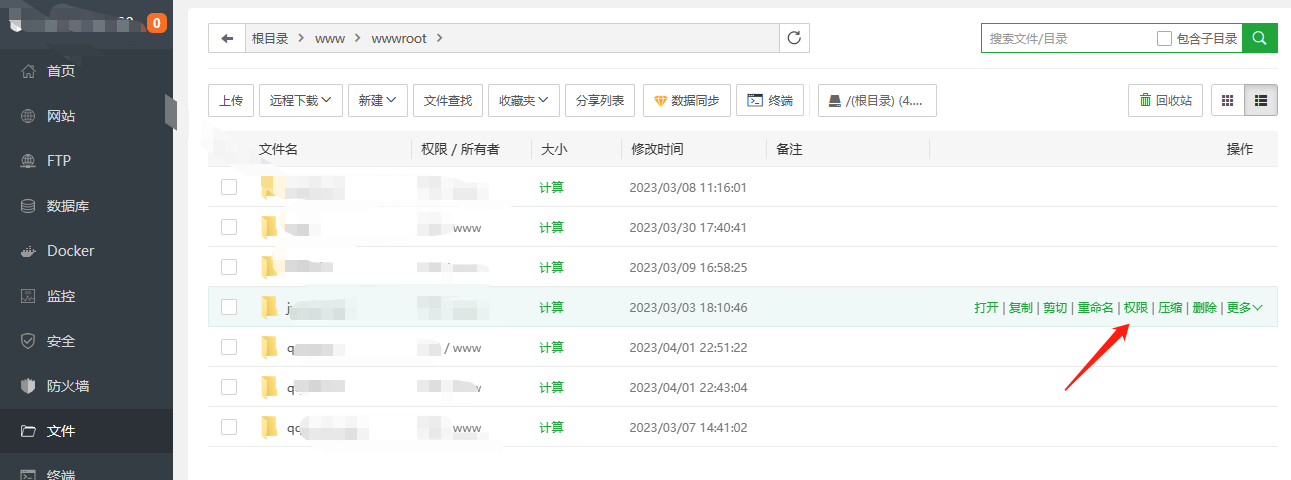Check the row dated 2023/03/30 17:40:41
Screen dimensions: 1291x480
(x=229, y=227)
